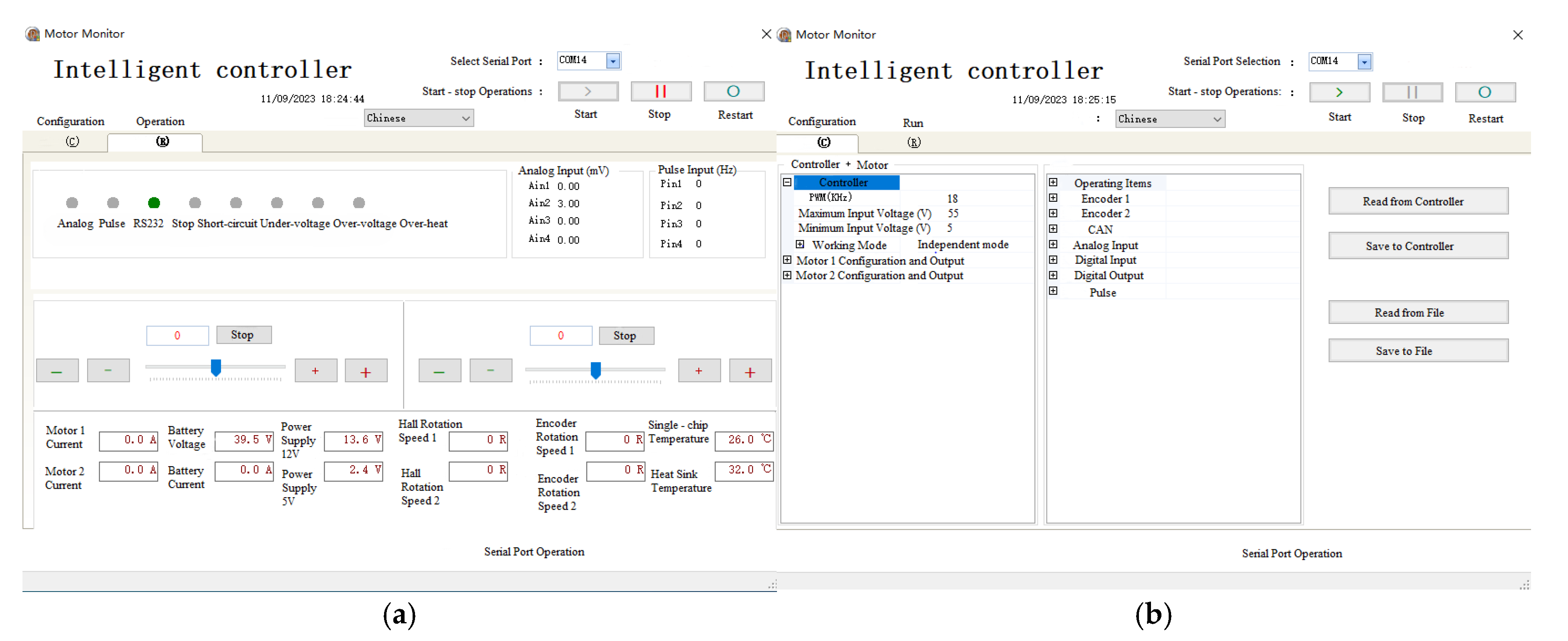Switch to the (C) Configuration tab in left window
This screenshot has height=641, width=1568.
pos(72,142)
